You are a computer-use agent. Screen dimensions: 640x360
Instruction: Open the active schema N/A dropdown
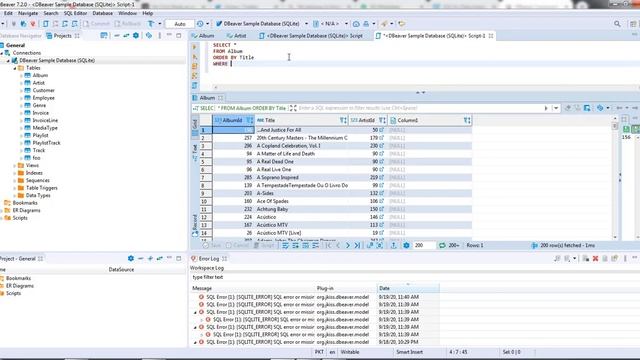[331, 24]
